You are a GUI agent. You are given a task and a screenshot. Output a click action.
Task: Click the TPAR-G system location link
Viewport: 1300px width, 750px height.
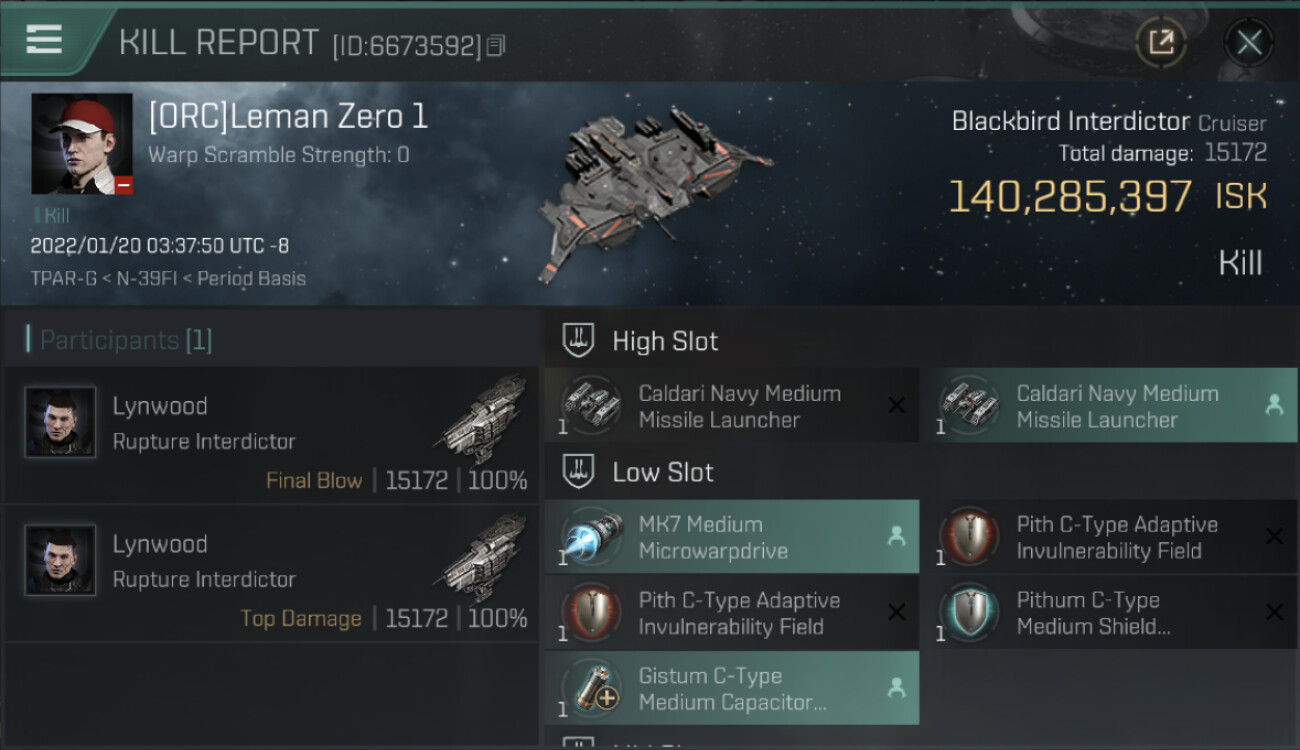point(64,277)
